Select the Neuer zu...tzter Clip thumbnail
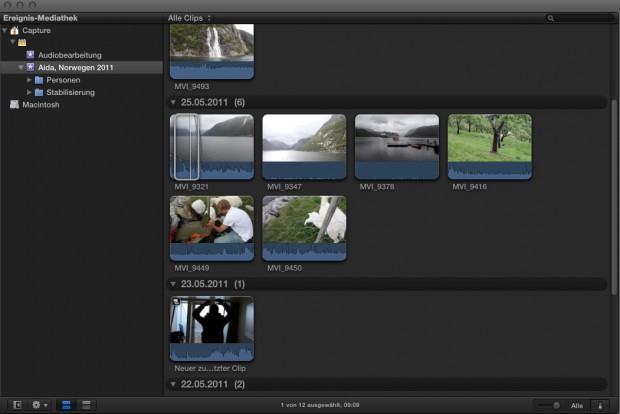Screen dimensions: 620x414 [212, 329]
